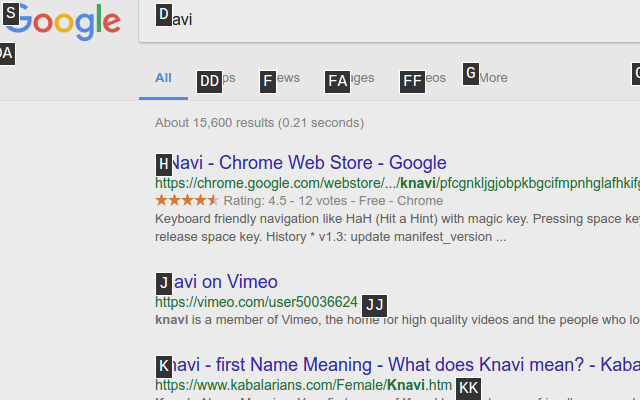Open Knavi - Chrome Web Store result
Screen dimensions: 640x400
pyautogui.click(x=301, y=162)
